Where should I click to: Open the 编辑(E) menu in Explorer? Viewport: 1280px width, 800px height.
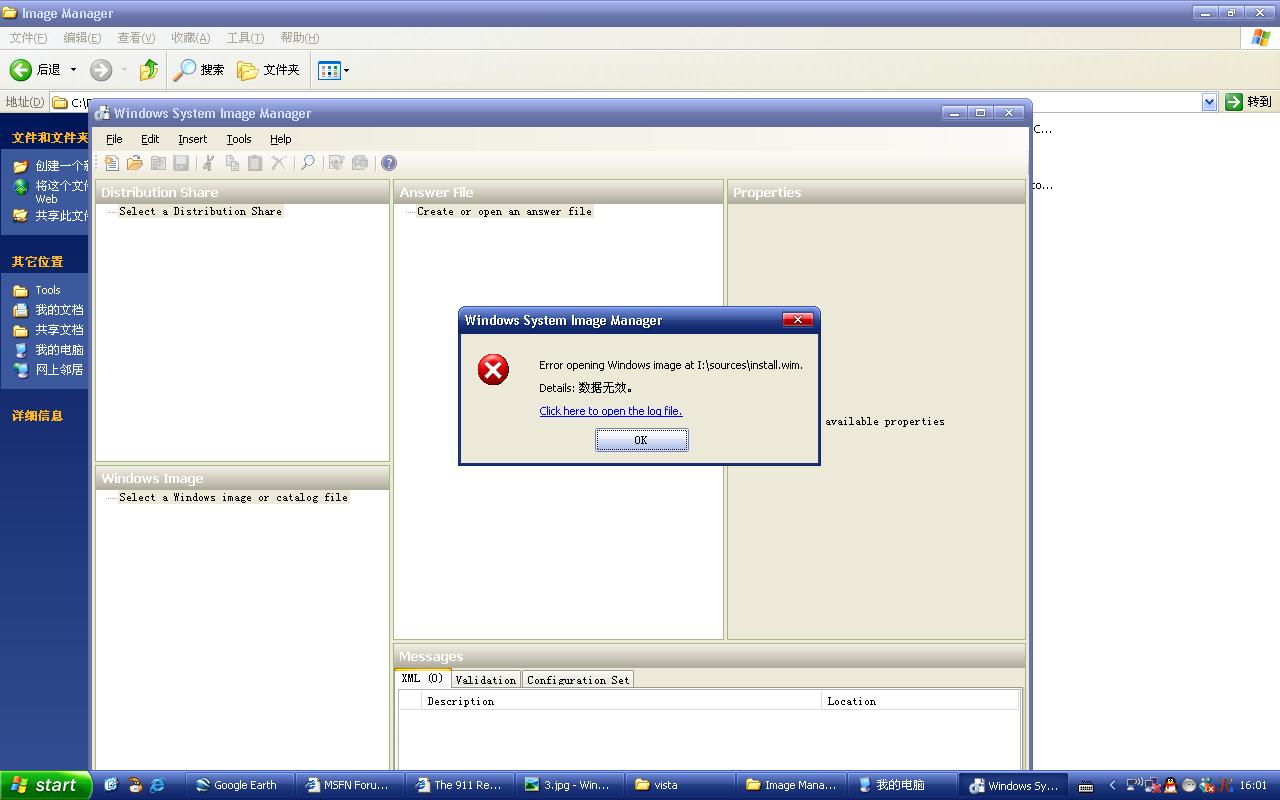coord(82,38)
